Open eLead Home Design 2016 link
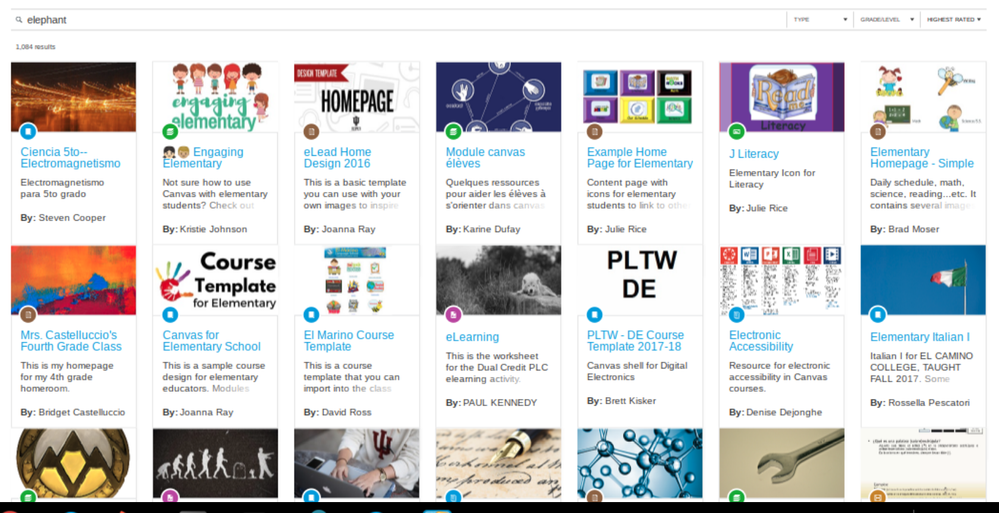Viewport: 999px width, 513px height. pyautogui.click(x=338, y=157)
